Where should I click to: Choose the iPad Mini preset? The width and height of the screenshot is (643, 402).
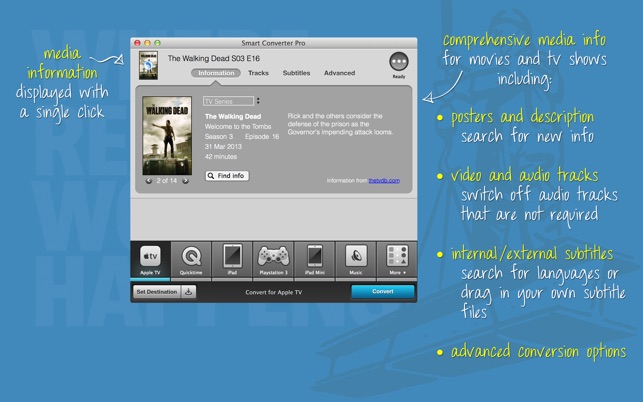pos(315,260)
